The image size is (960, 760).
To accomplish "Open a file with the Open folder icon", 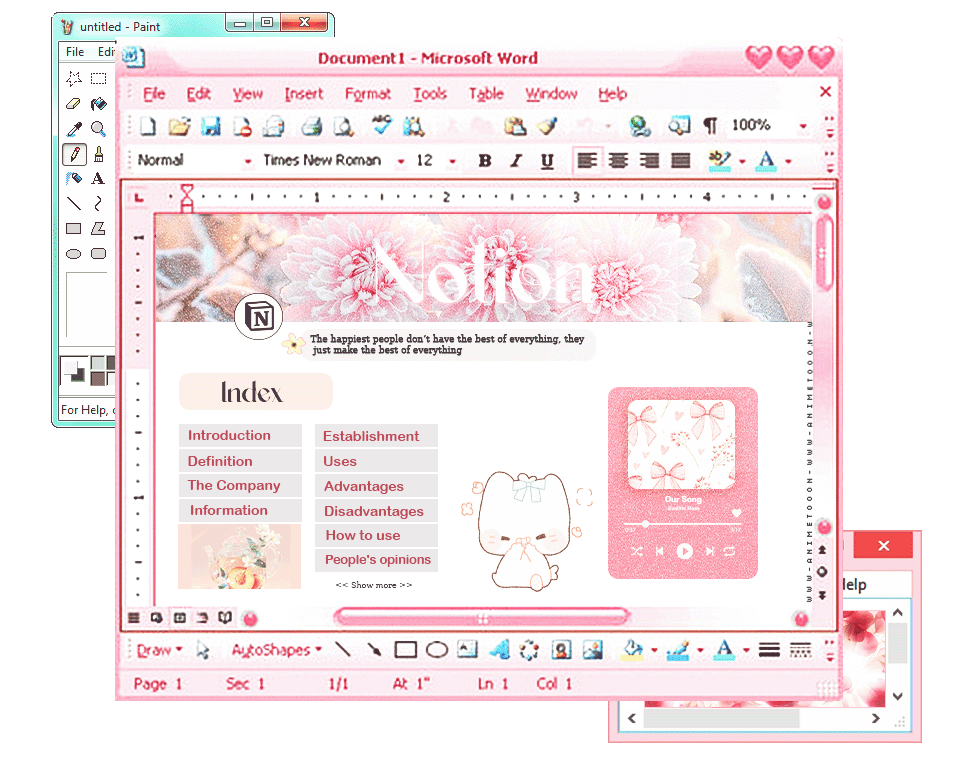I will [179, 126].
